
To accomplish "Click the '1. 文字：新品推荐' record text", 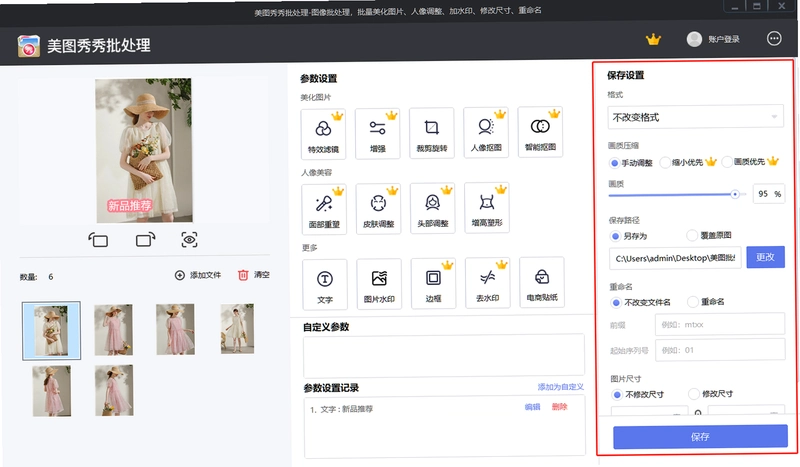I will pyautogui.click(x=341, y=409).
